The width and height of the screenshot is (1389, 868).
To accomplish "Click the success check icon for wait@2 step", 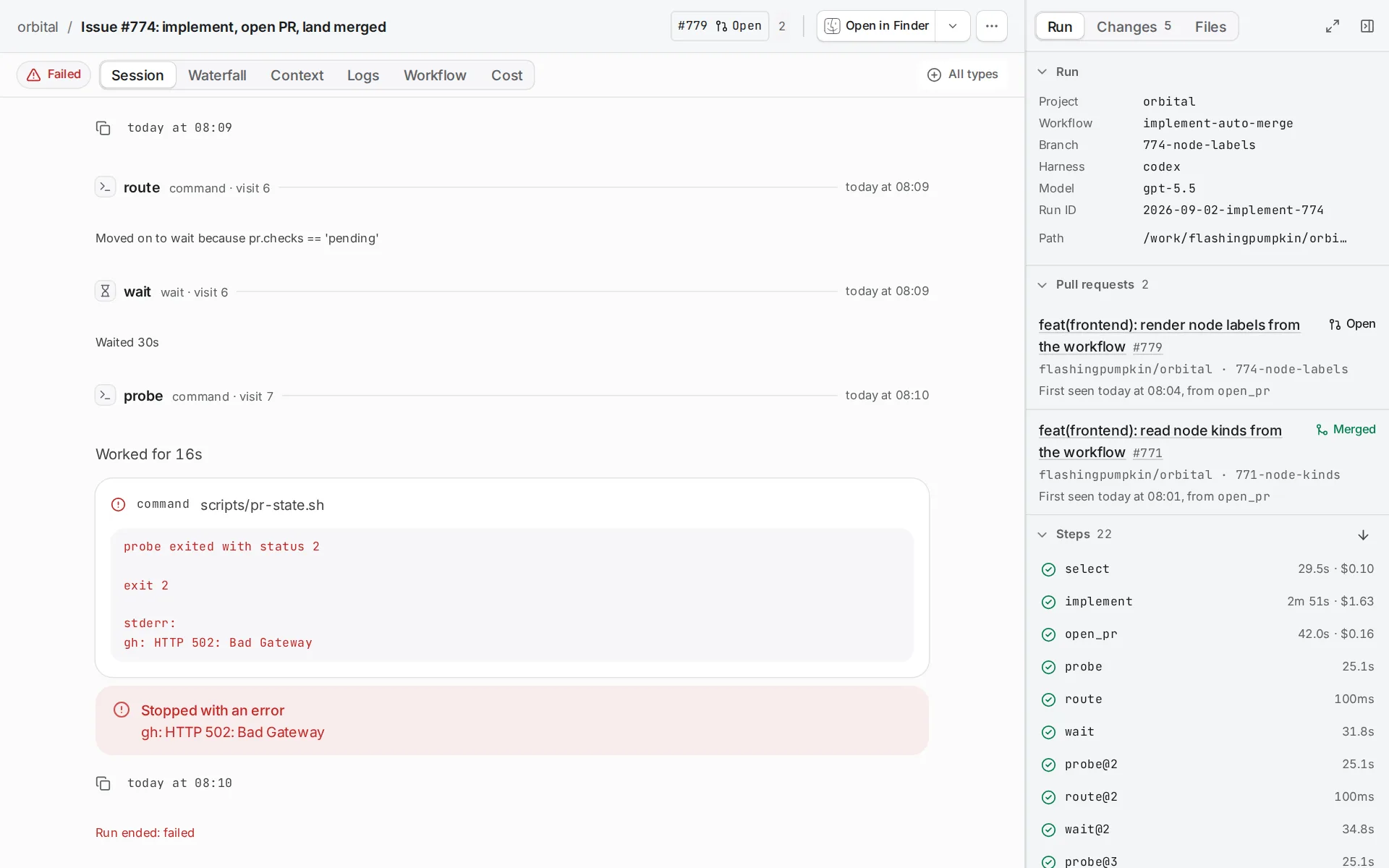I will 1048,830.
